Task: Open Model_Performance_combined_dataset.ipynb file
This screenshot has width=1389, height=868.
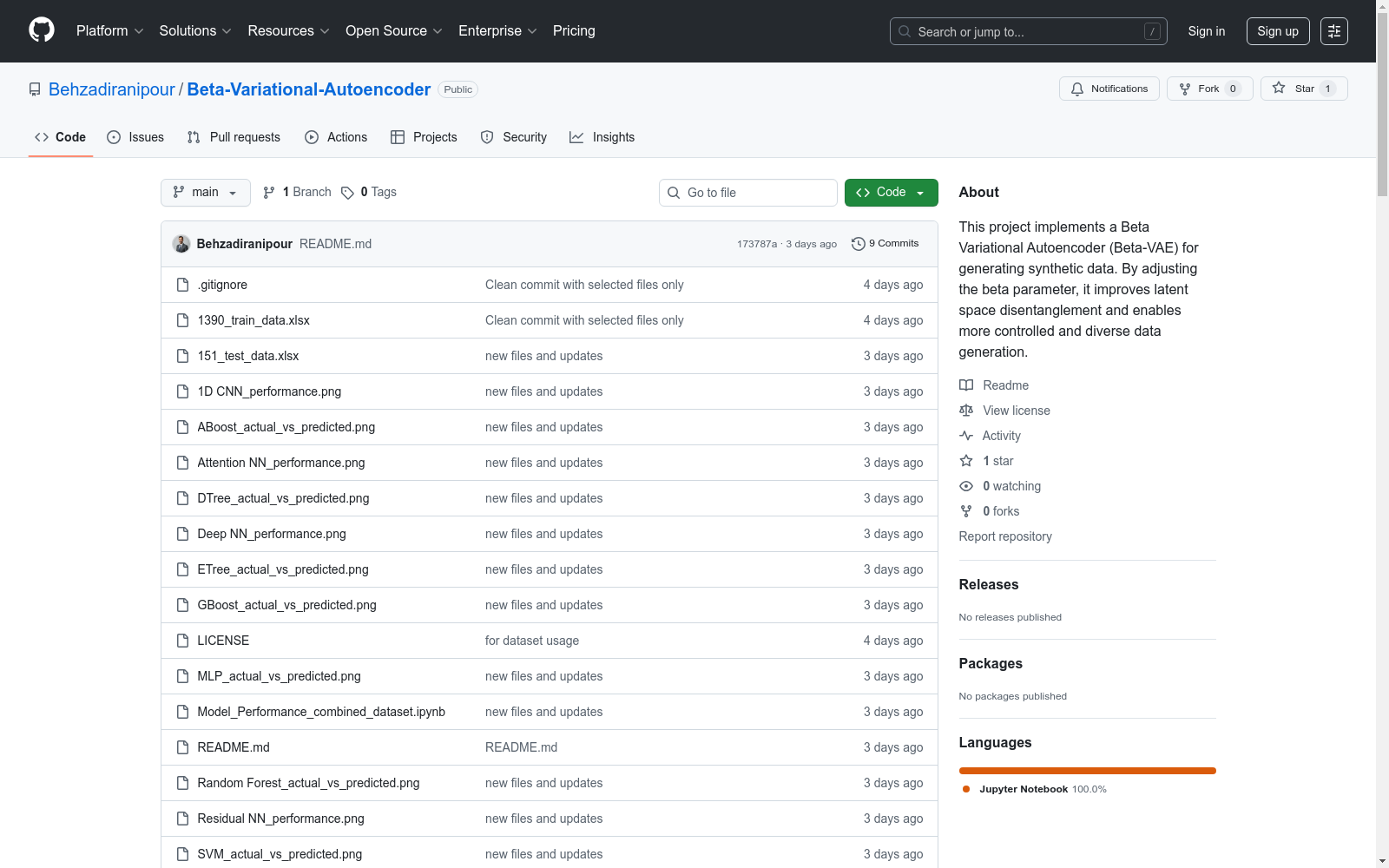Action: click(x=321, y=712)
